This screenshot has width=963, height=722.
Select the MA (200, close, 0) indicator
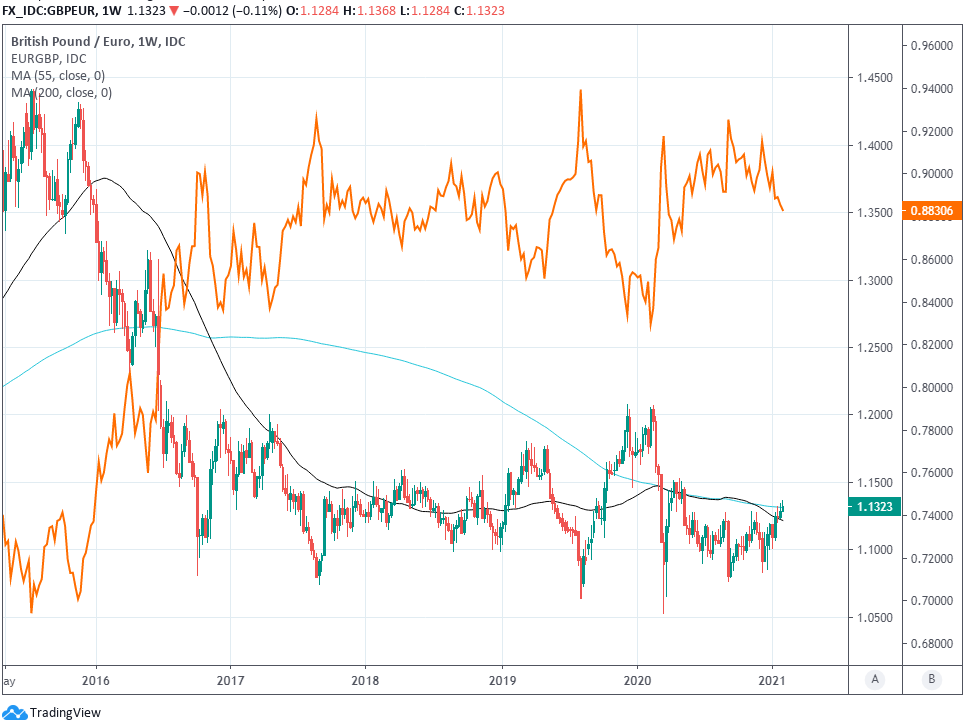62,93
